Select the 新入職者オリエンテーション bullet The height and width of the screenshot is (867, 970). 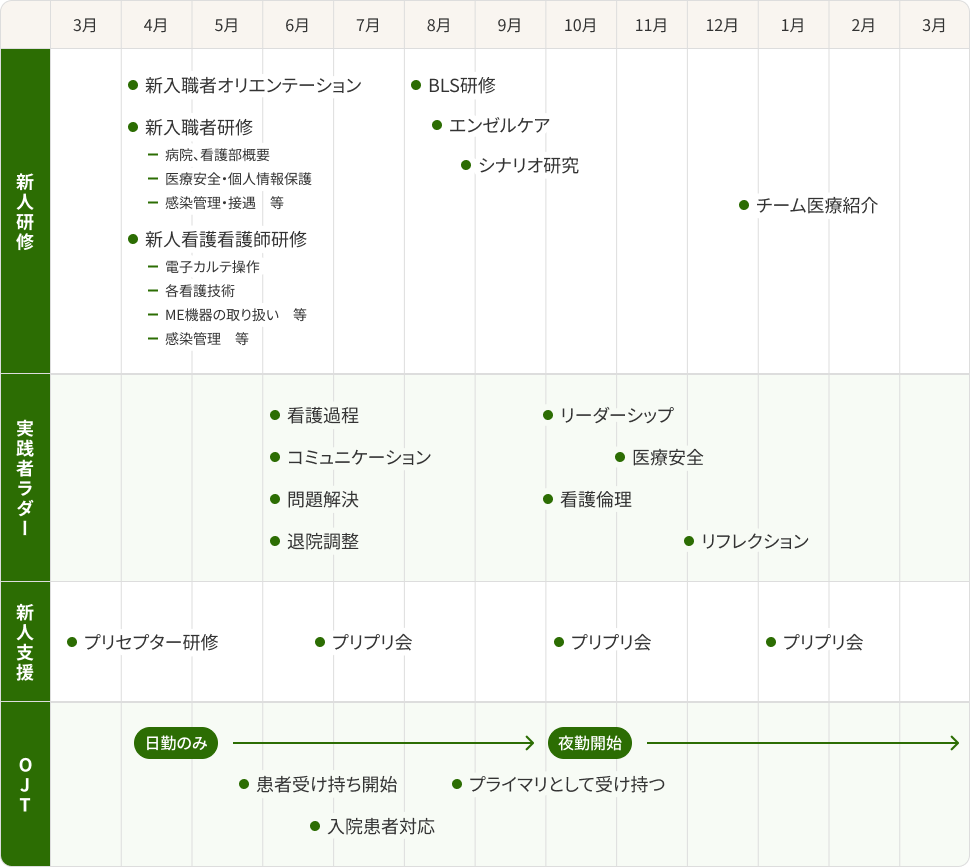[134, 86]
